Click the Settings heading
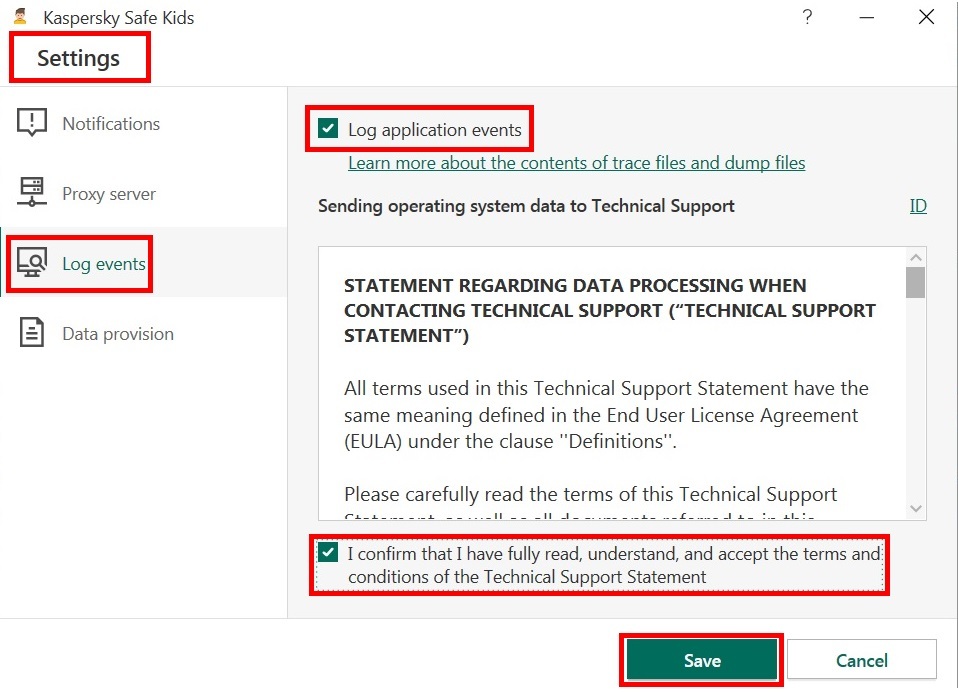Image resolution: width=958 pixels, height=692 pixels. pos(79,58)
